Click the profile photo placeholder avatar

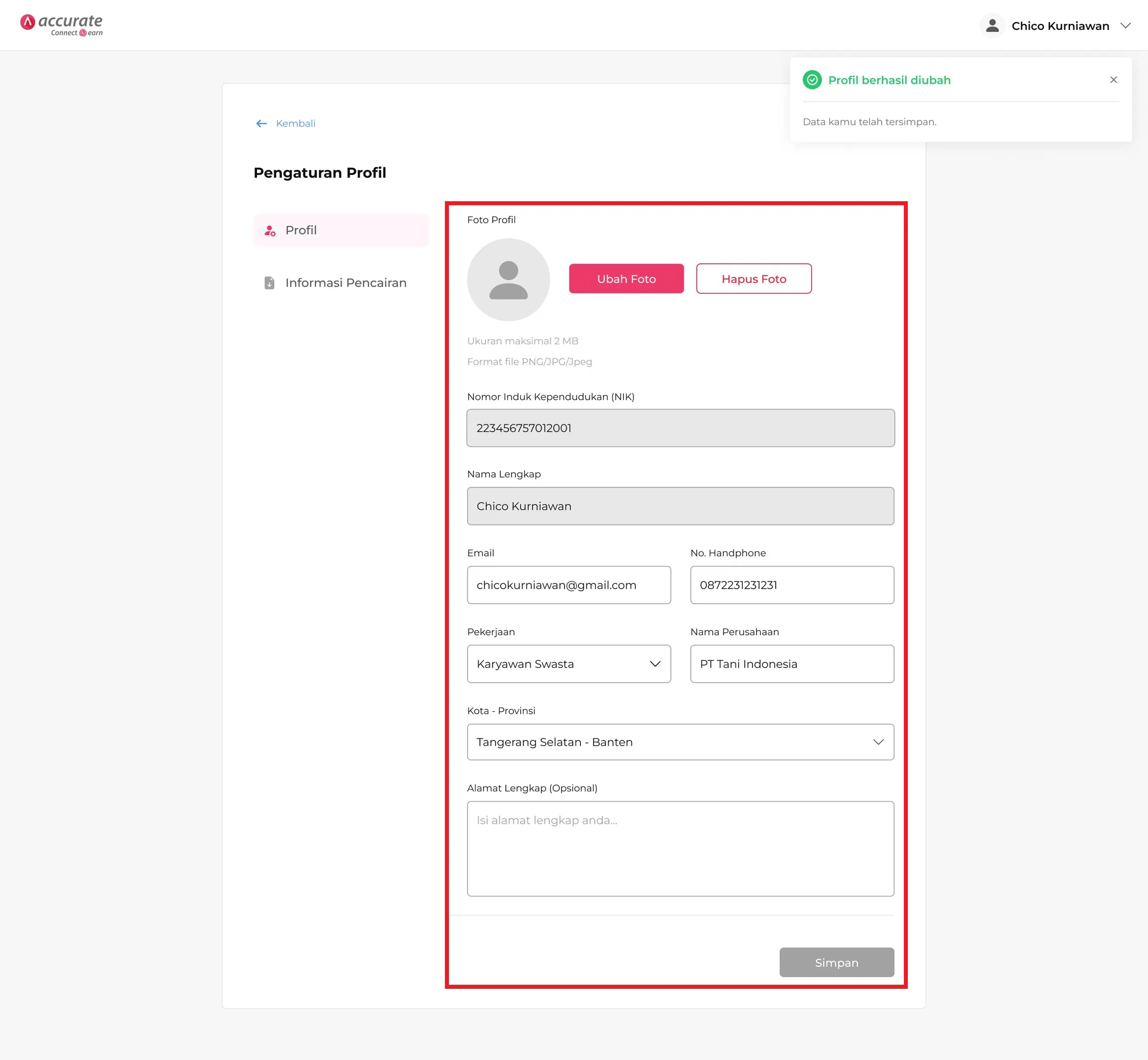508,279
